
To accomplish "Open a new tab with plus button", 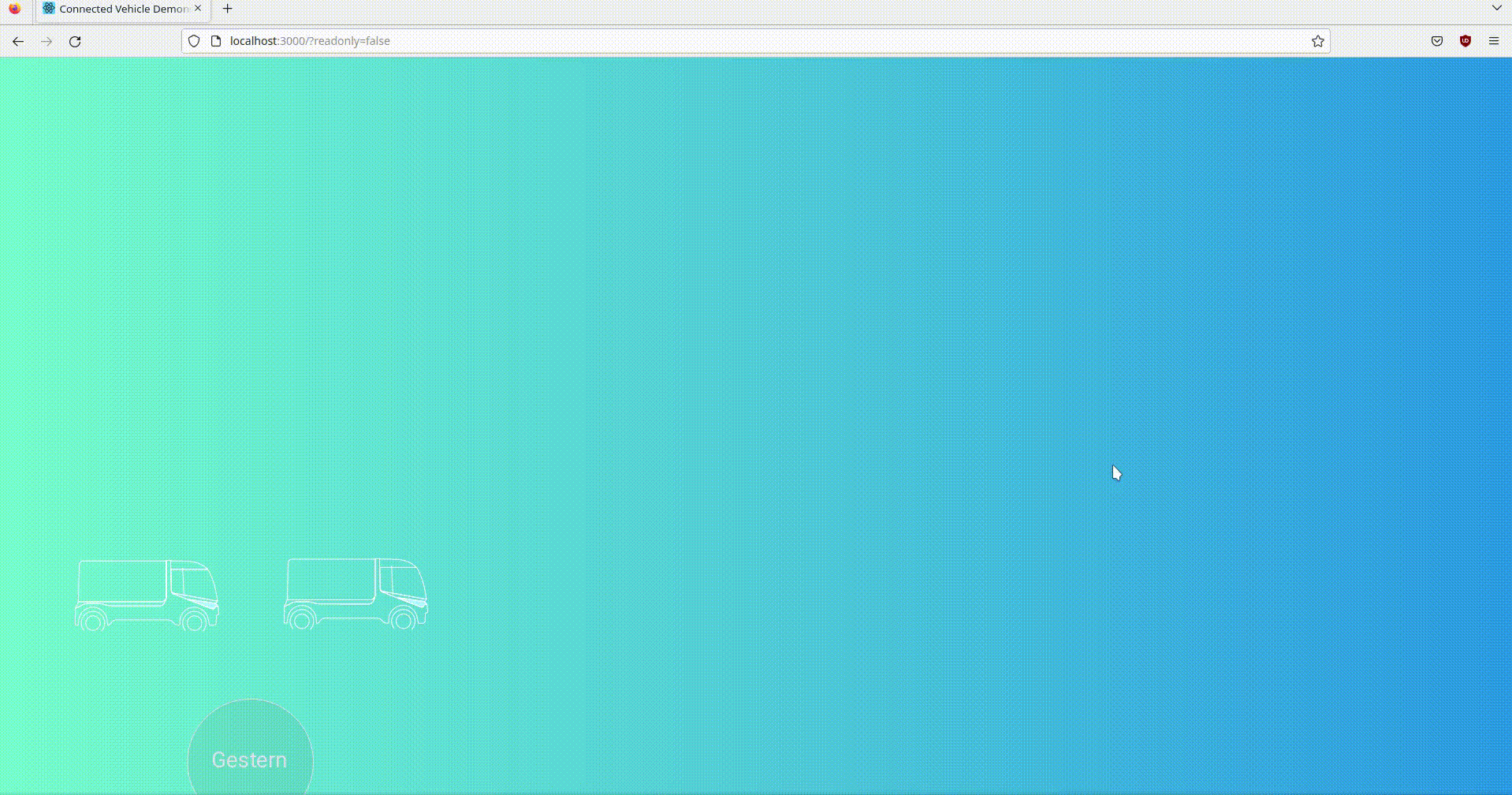I will tap(227, 9).
